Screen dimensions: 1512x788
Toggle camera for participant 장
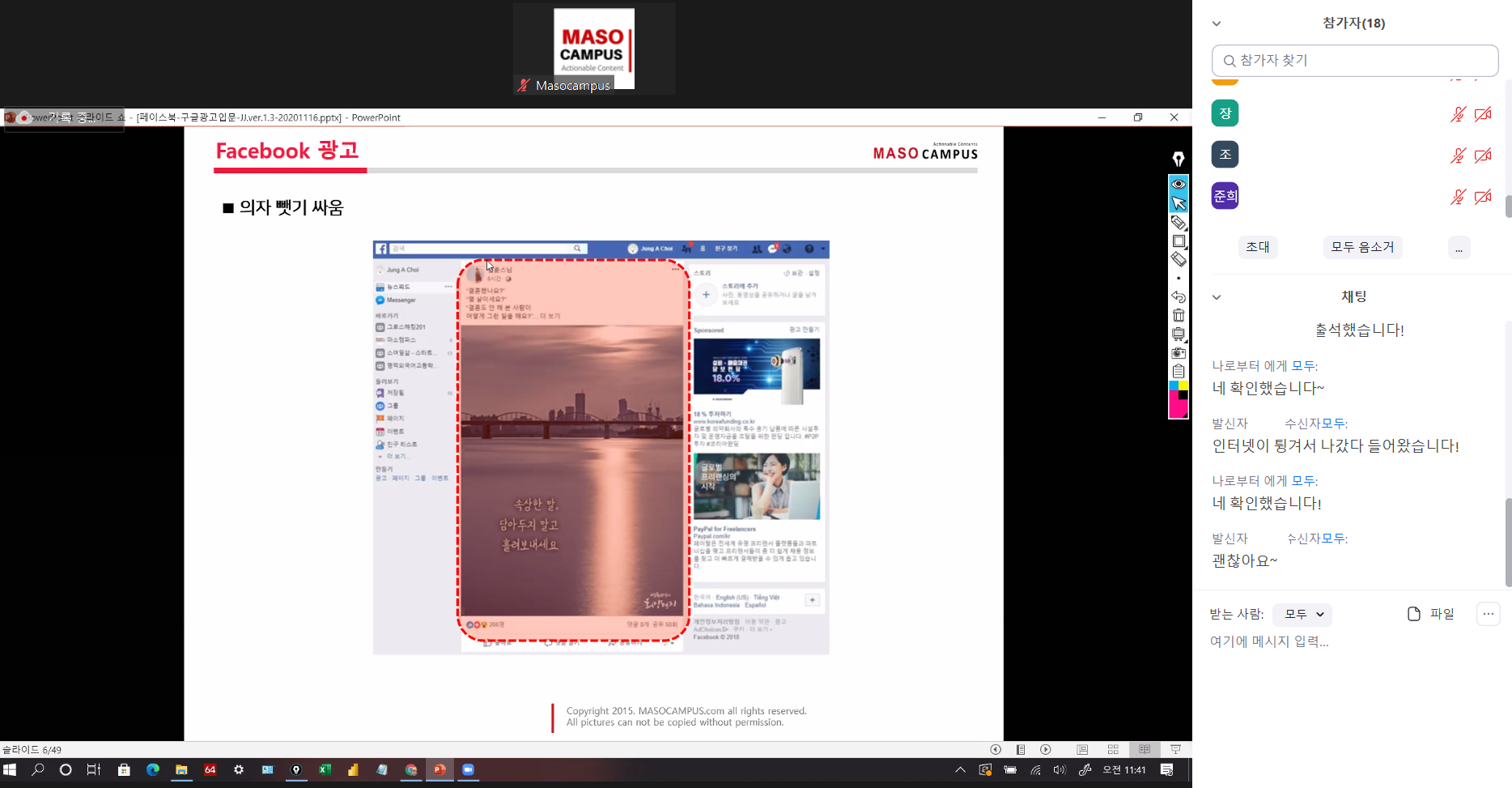point(1483,114)
